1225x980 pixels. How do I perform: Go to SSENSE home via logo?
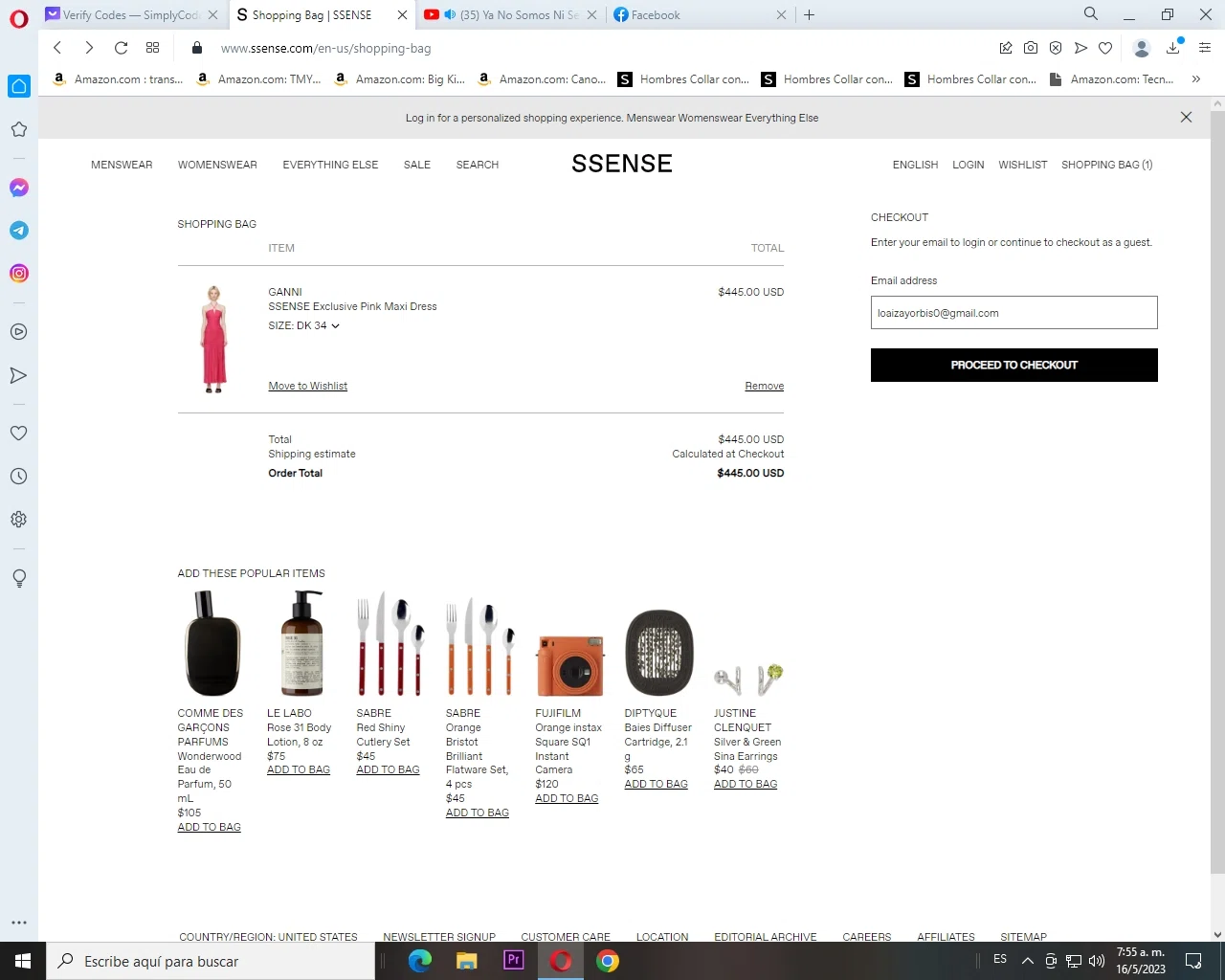[622, 164]
